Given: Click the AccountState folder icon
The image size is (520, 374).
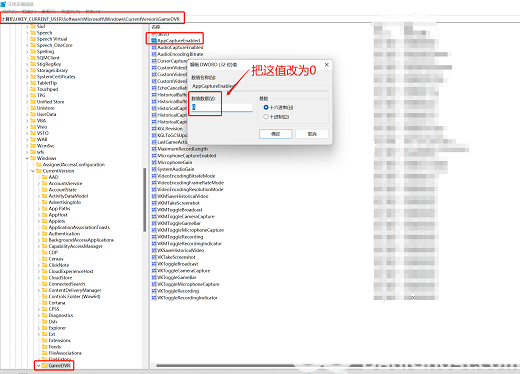Looking at the screenshot, I should 45,190.
